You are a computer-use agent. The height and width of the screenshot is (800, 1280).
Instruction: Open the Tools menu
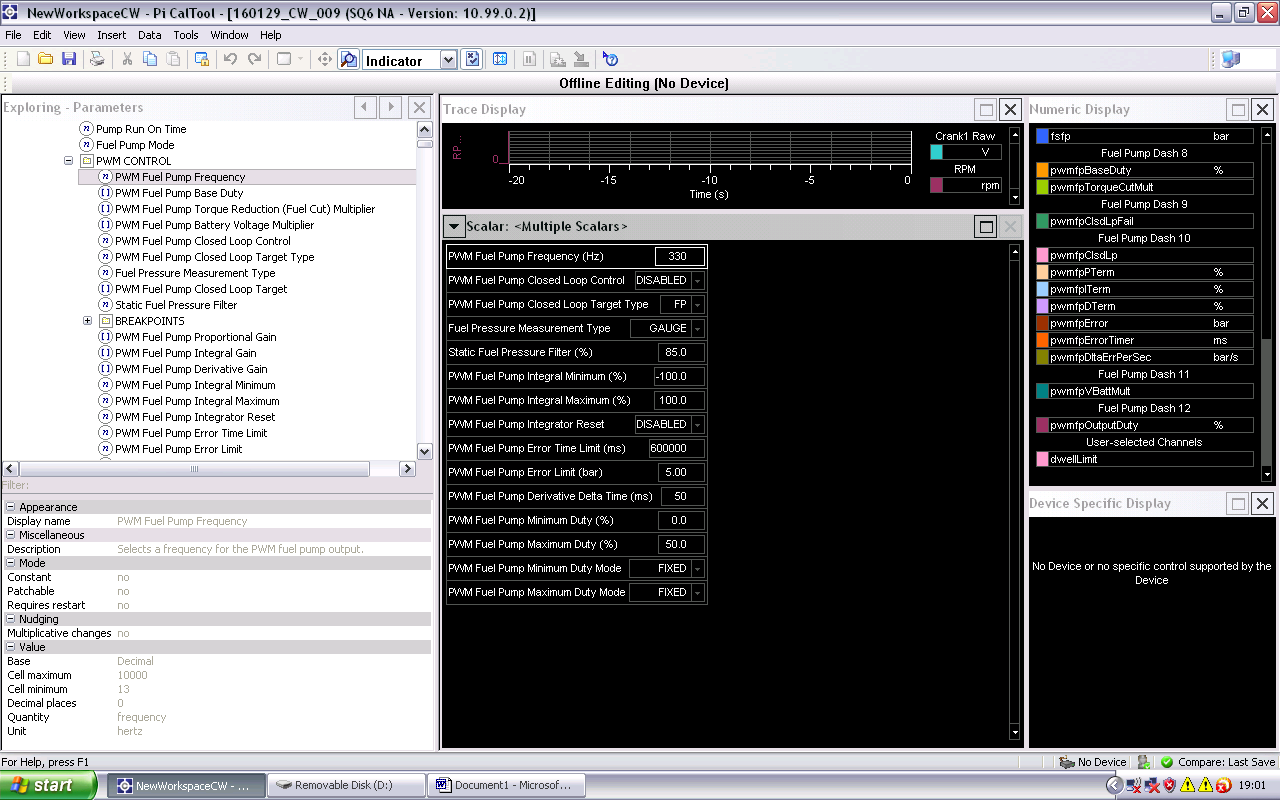coord(186,35)
